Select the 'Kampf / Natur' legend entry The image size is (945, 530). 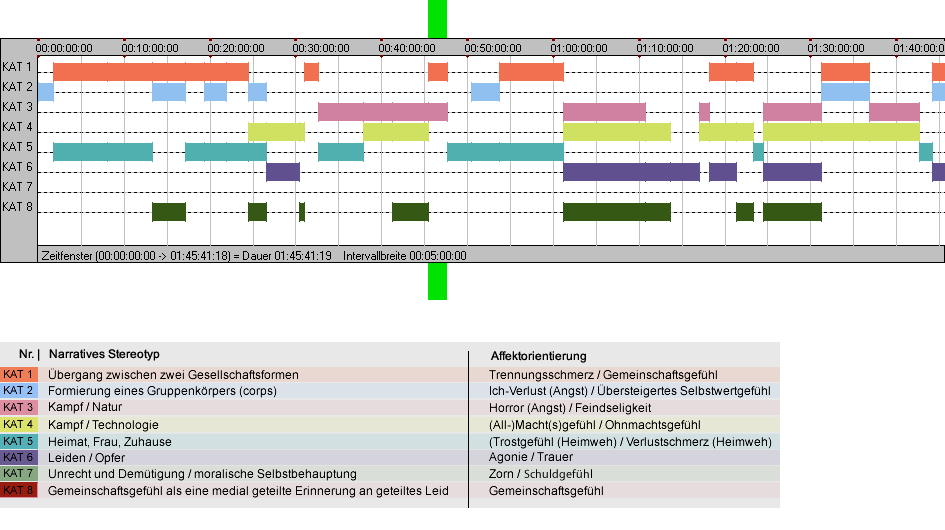coord(85,407)
